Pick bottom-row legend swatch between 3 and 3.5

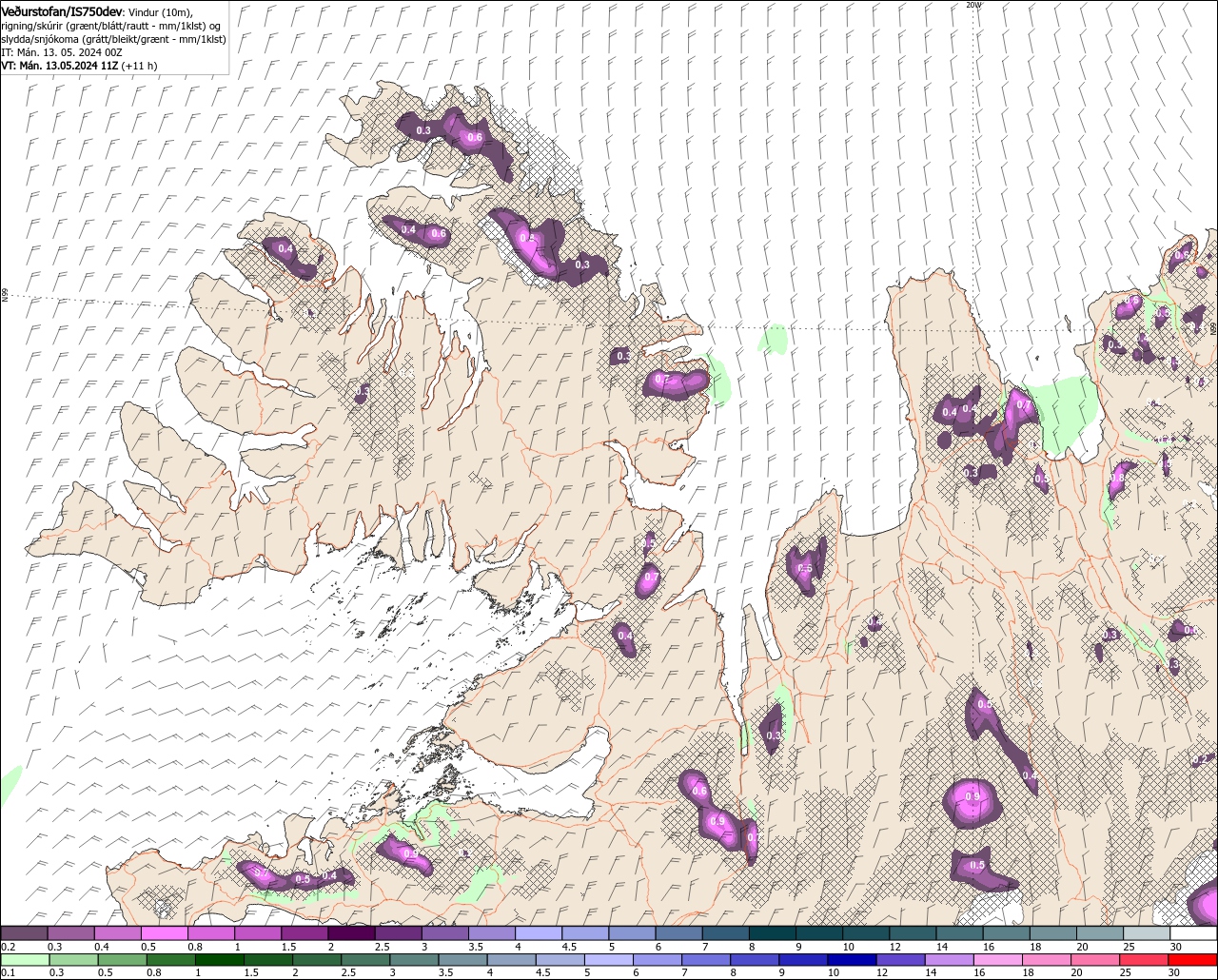pyautogui.click(x=416, y=959)
